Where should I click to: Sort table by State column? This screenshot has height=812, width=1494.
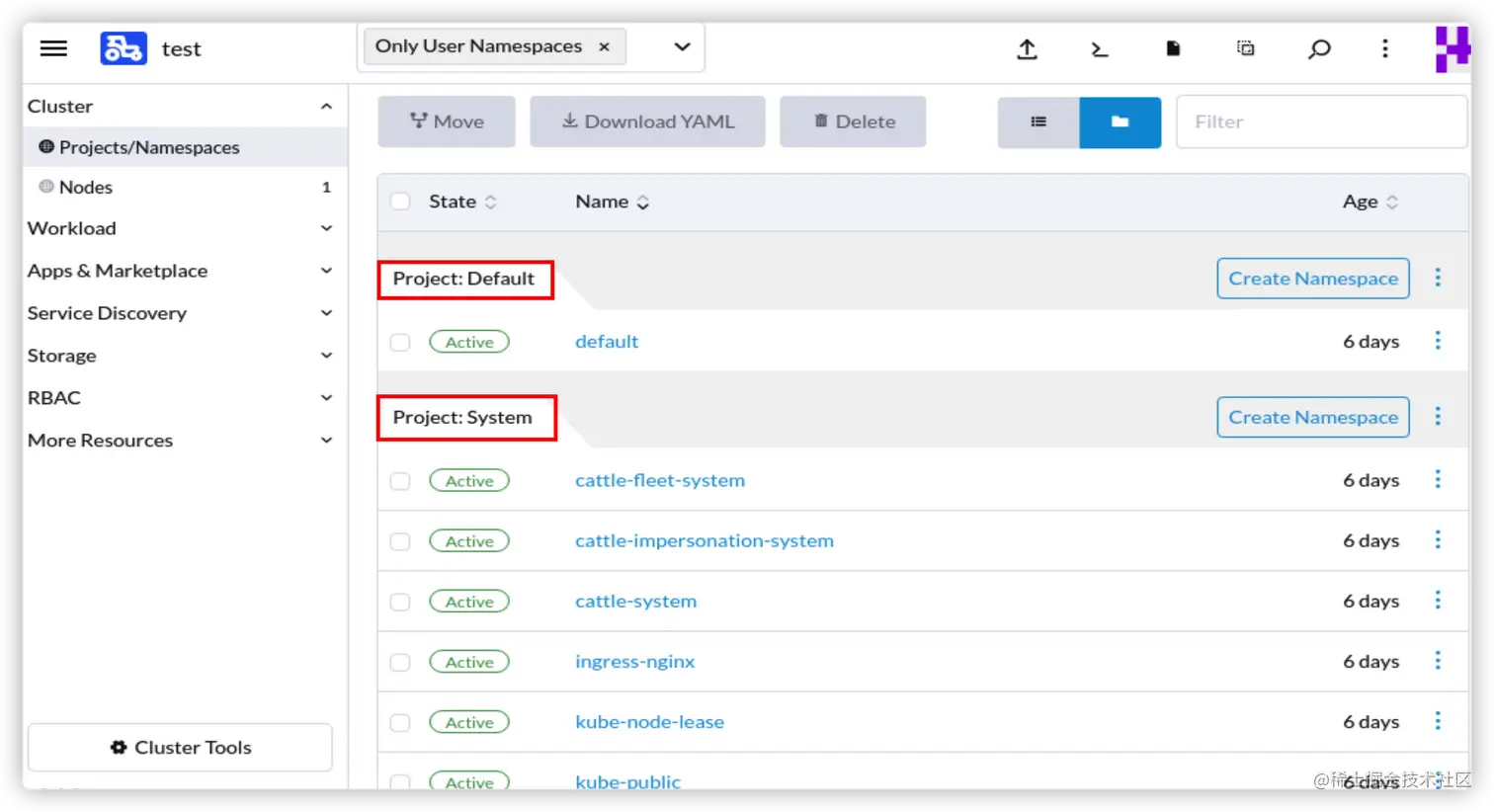tap(462, 202)
